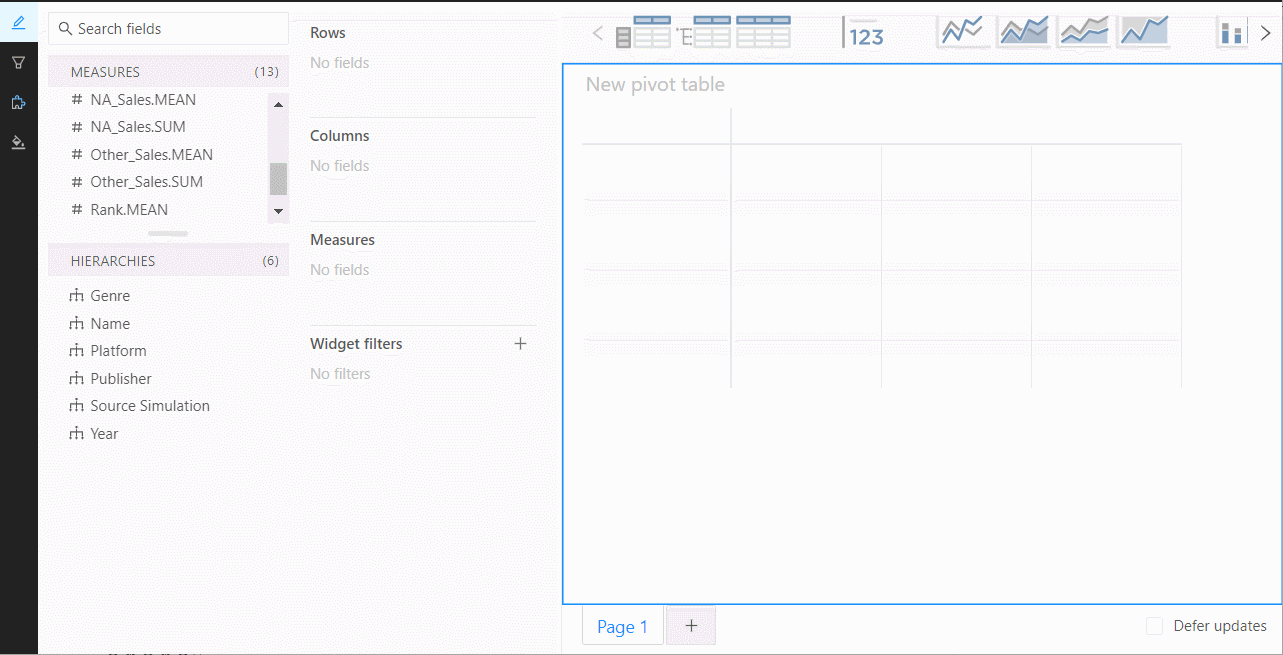Select the Publisher hierarchy
Image resolution: width=1283 pixels, height=655 pixels.
tap(121, 379)
